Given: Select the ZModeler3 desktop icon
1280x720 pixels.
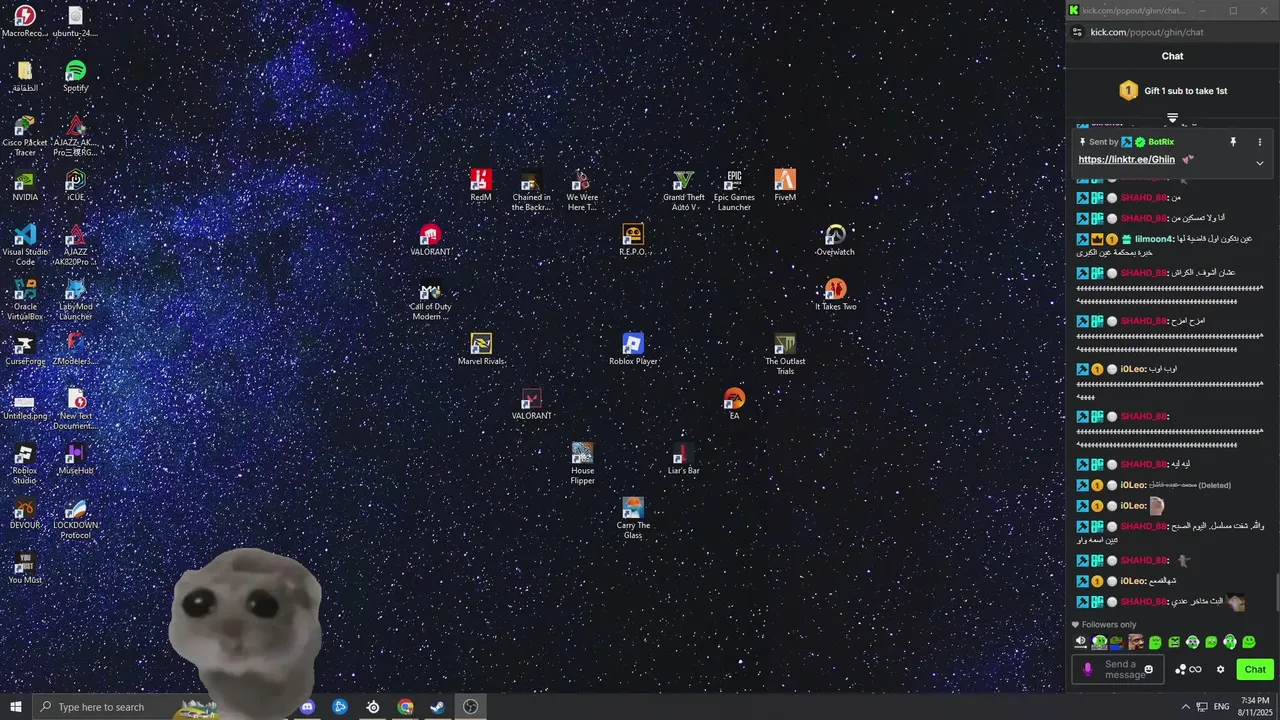Looking at the screenshot, I should pos(75,350).
